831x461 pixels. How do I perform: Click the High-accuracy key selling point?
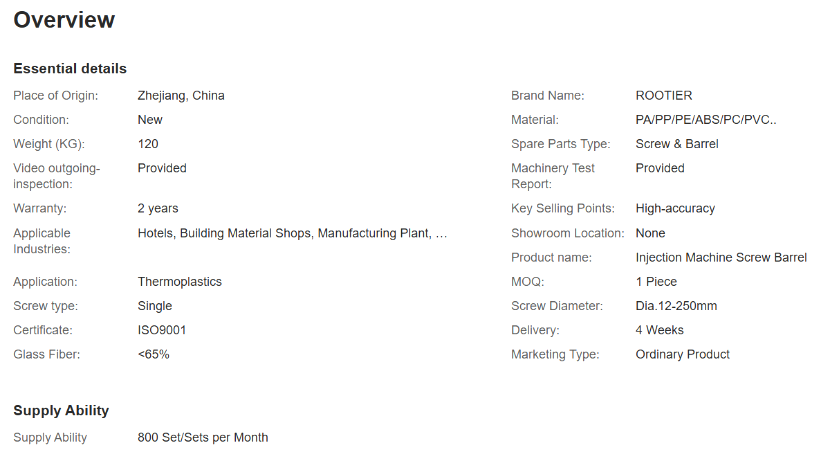click(x=675, y=209)
